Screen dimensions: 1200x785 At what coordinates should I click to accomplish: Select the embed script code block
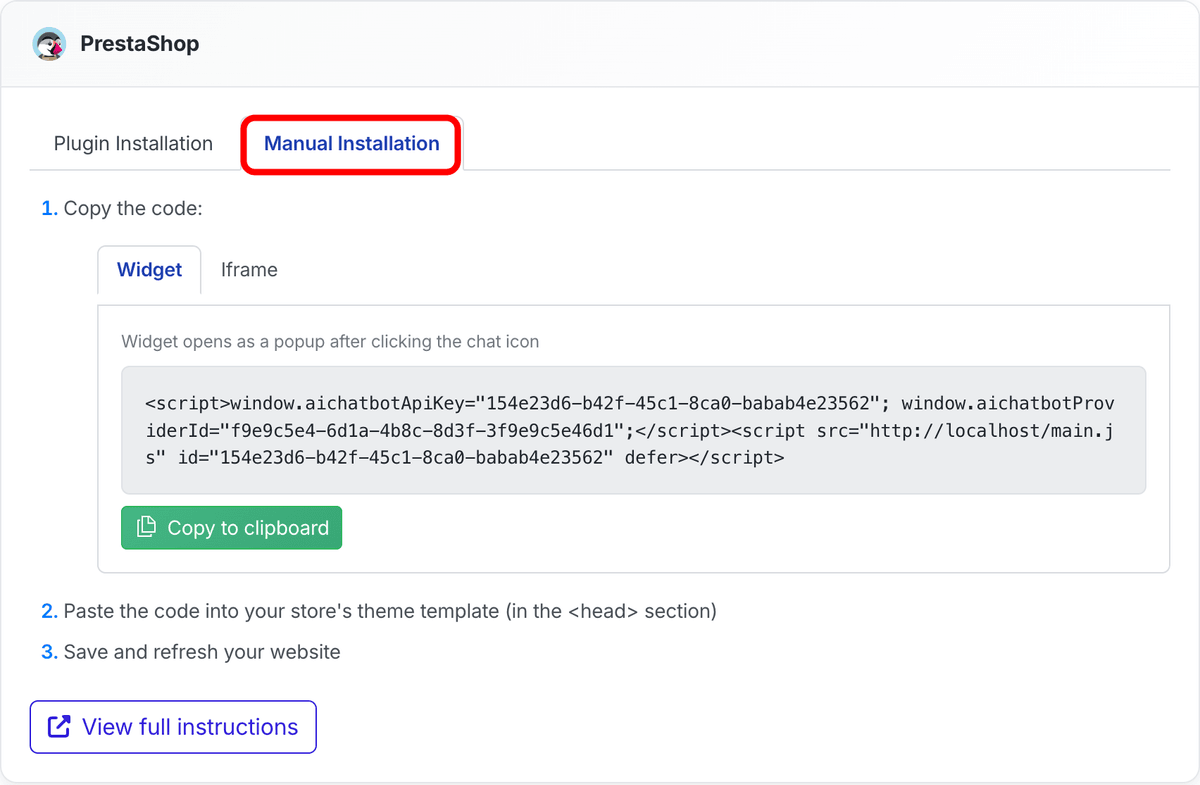(634, 430)
